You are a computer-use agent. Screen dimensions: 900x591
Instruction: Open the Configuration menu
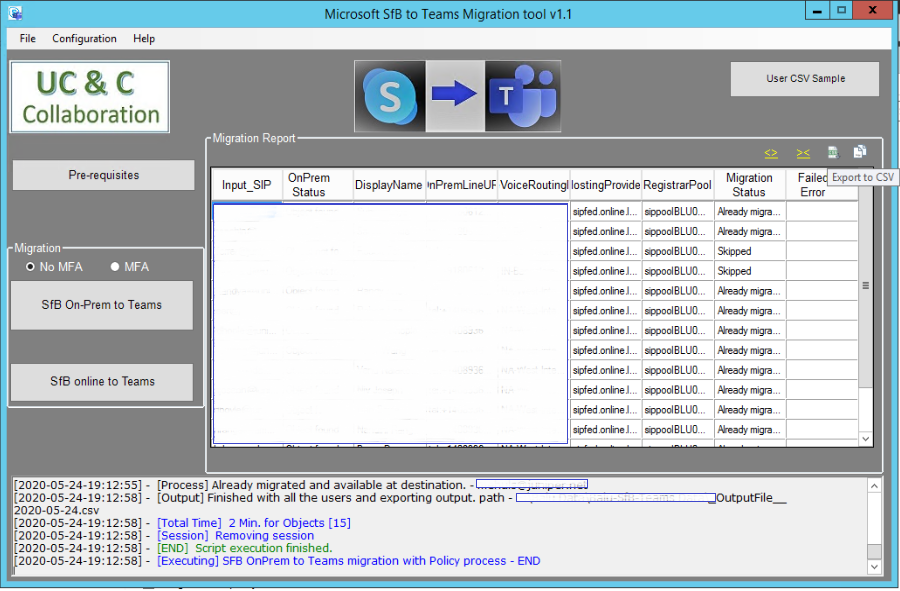click(84, 38)
